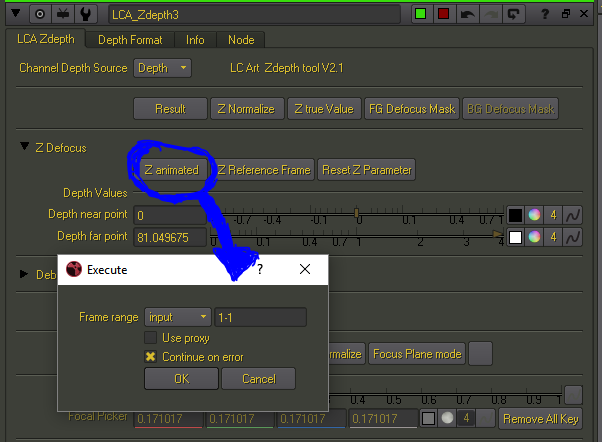Click the Z Reference Frame button

pos(264,170)
